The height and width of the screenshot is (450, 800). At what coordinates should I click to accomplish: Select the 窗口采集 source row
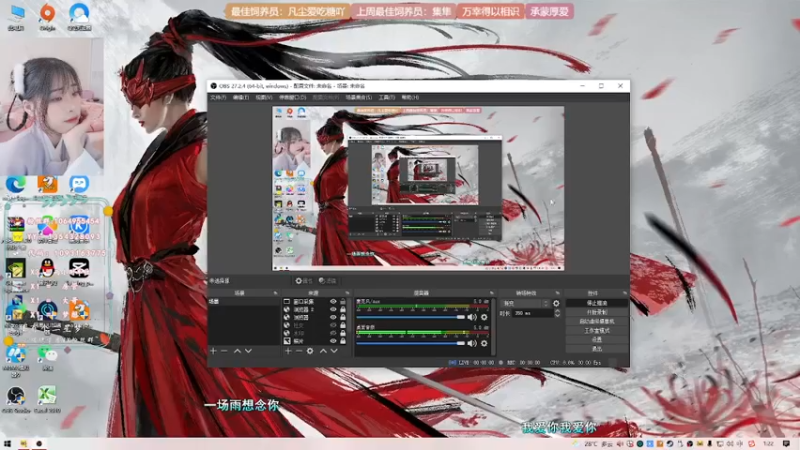[314, 302]
